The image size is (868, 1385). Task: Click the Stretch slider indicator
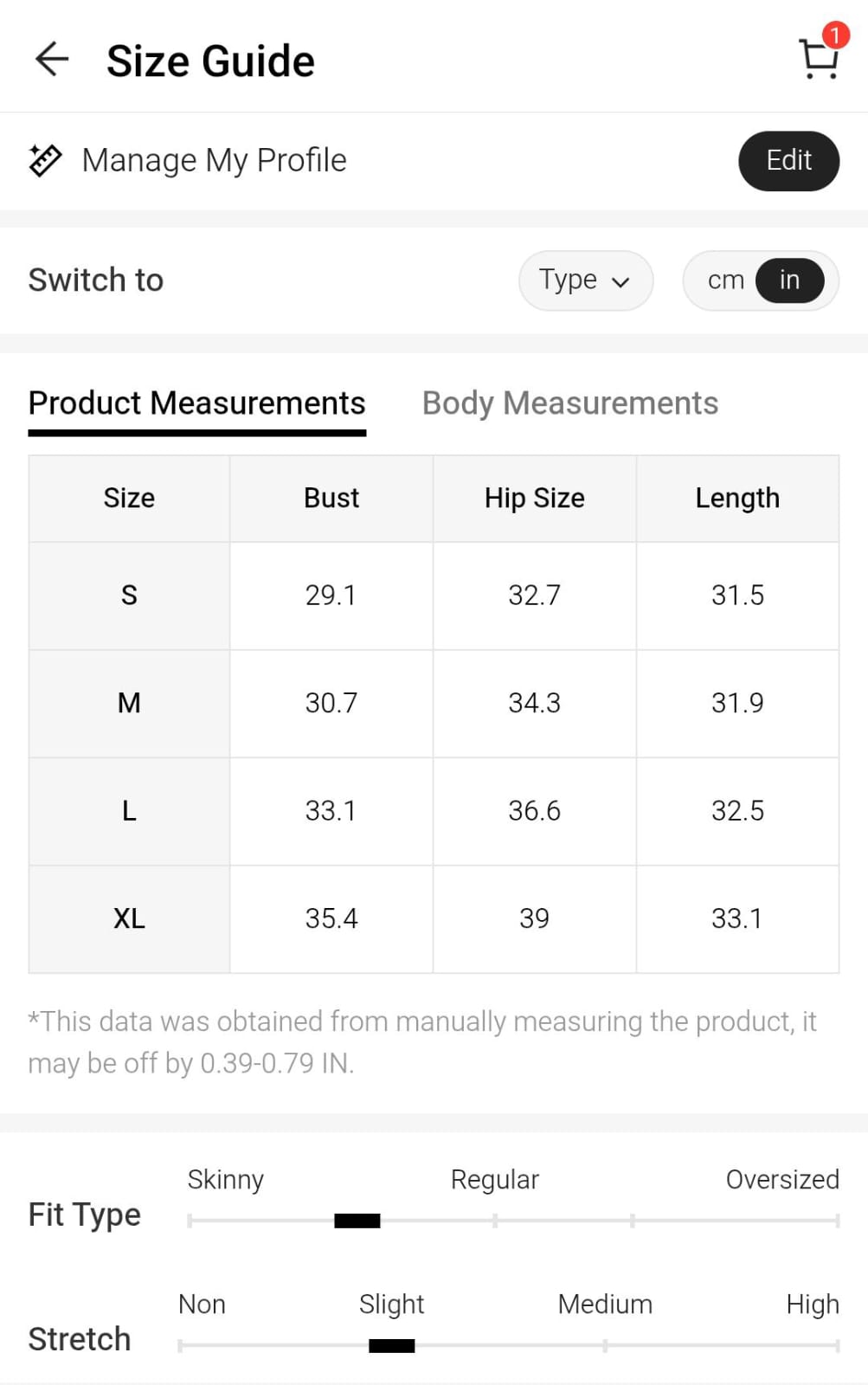pos(392,1345)
